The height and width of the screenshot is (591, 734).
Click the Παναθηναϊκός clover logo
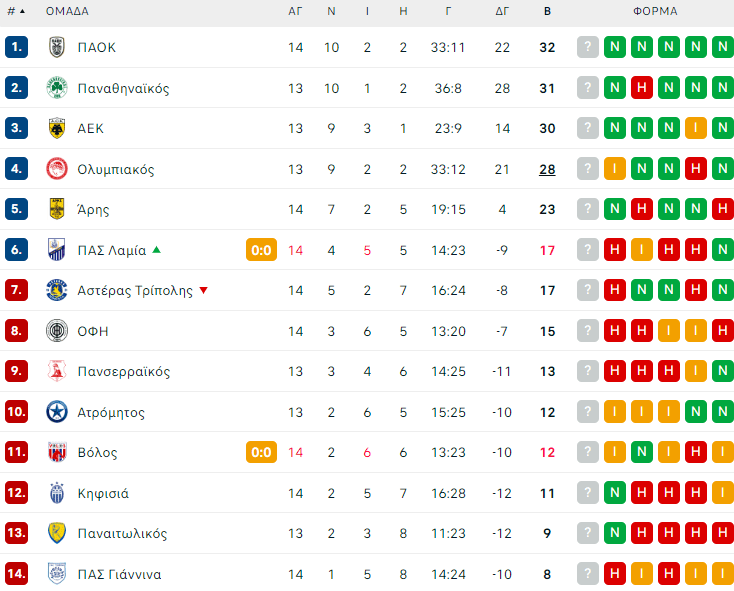pos(57,88)
